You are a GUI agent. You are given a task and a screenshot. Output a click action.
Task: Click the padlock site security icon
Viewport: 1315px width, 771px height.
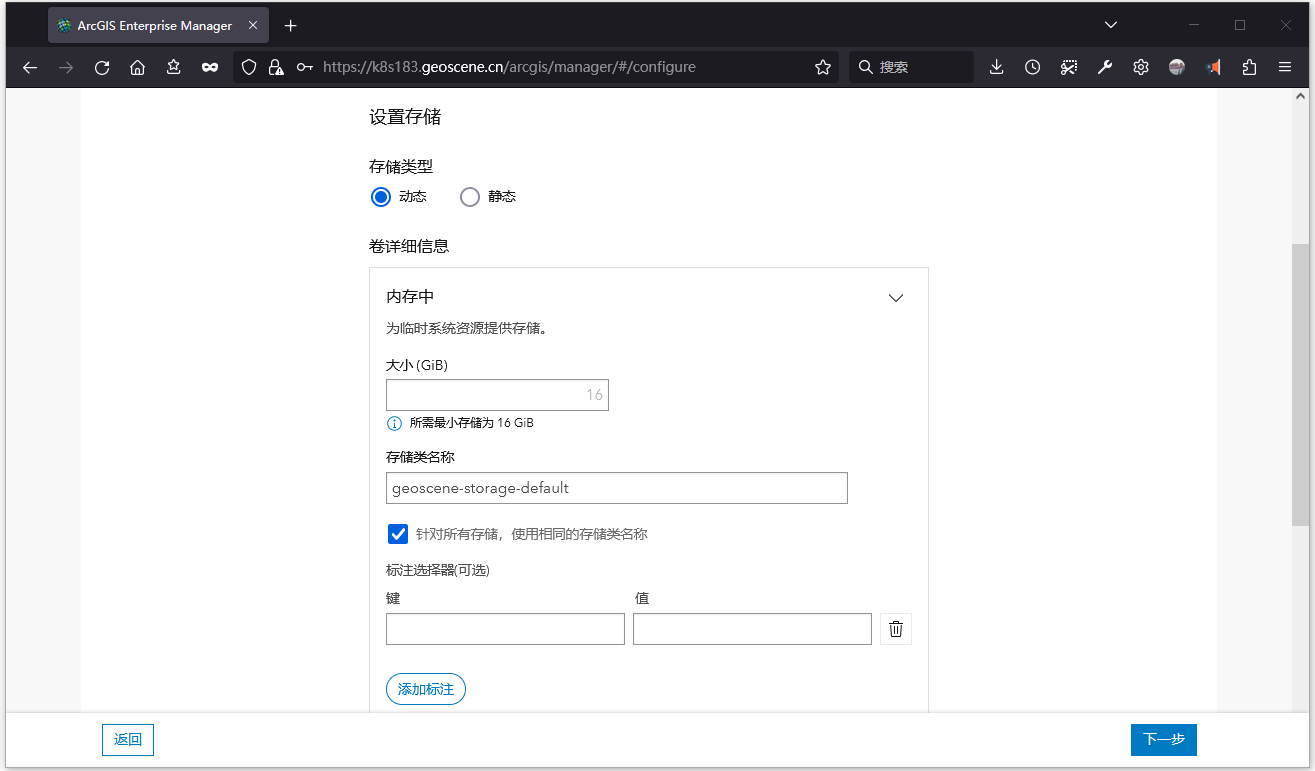pos(275,67)
